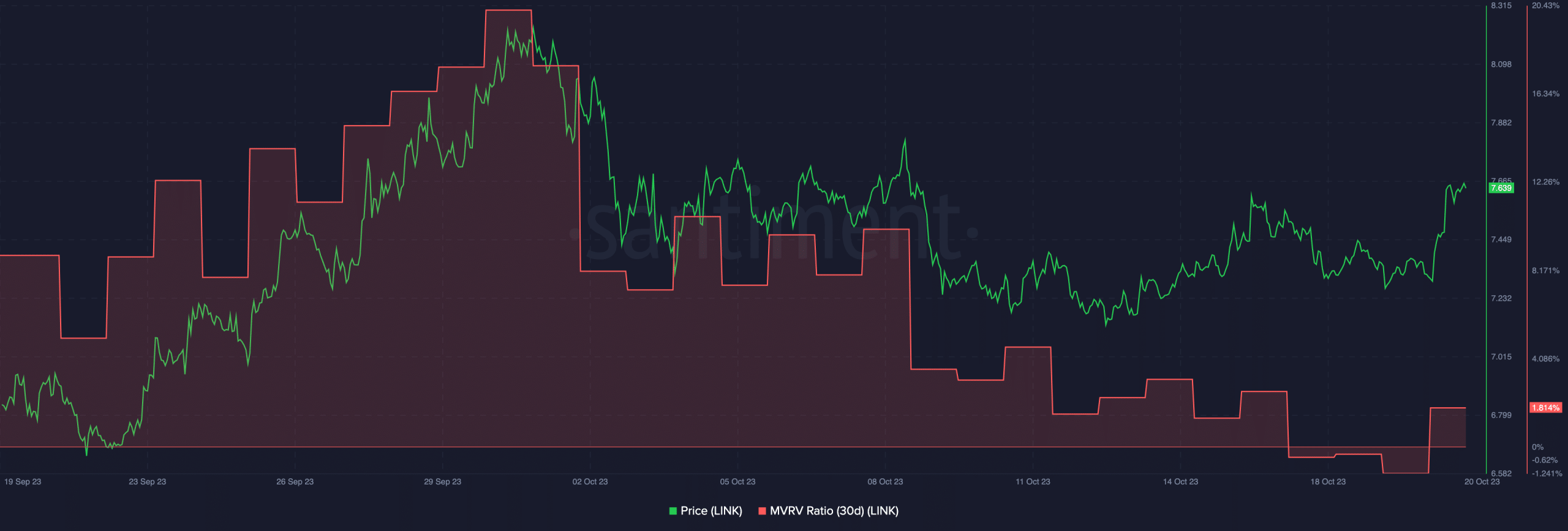
Task: Click the -0.62% MVRV axis value
Action: (1545, 461)
